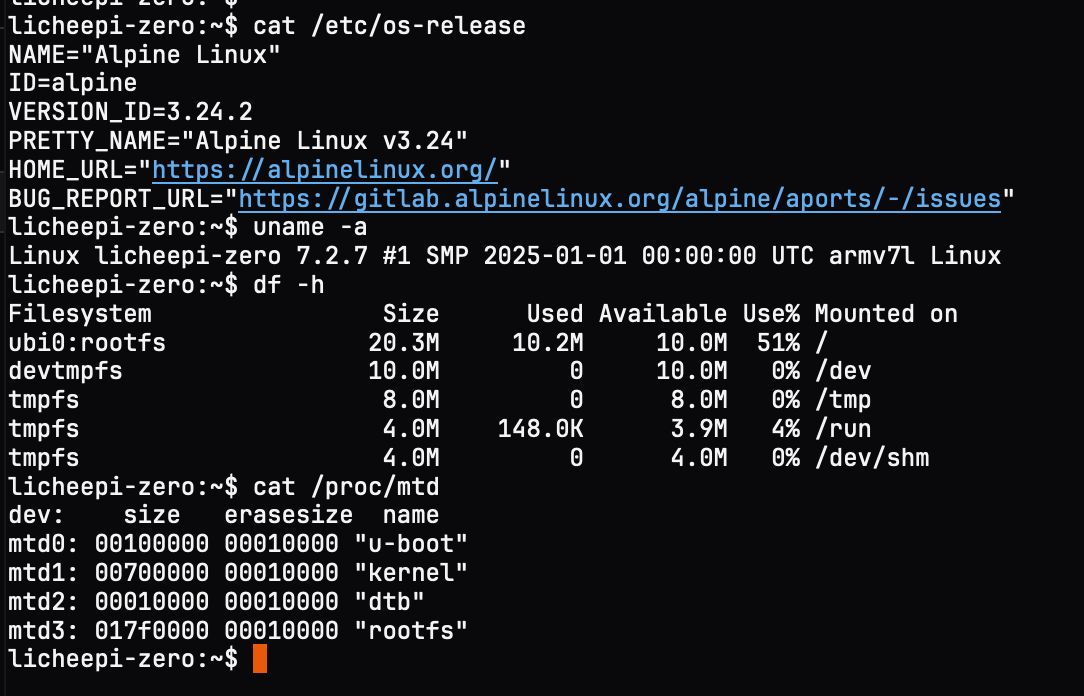
Task: Click the mtd0 device label
Action: coord(44,545)
